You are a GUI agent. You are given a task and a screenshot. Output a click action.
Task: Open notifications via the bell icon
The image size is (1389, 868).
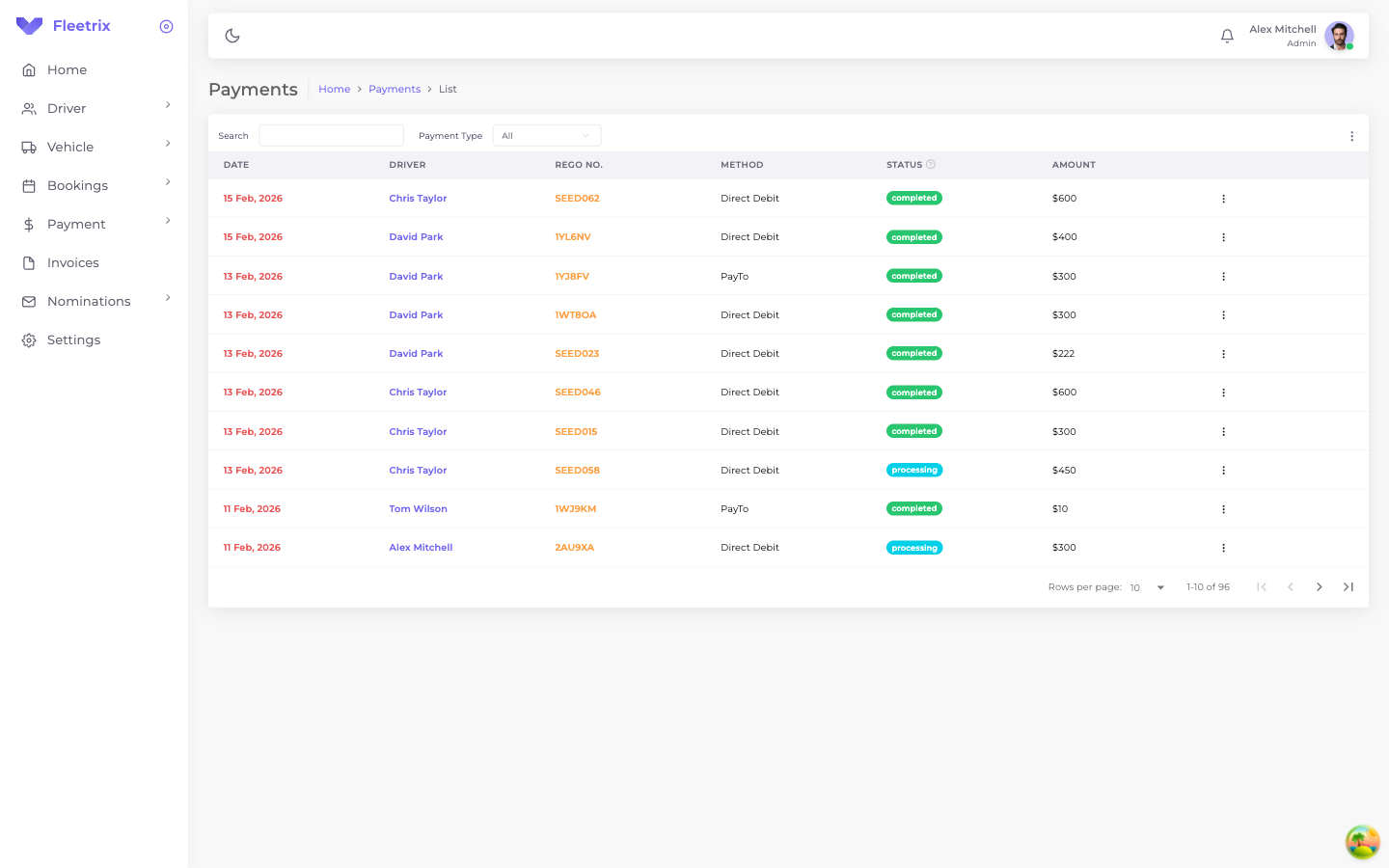(1227, 35)
